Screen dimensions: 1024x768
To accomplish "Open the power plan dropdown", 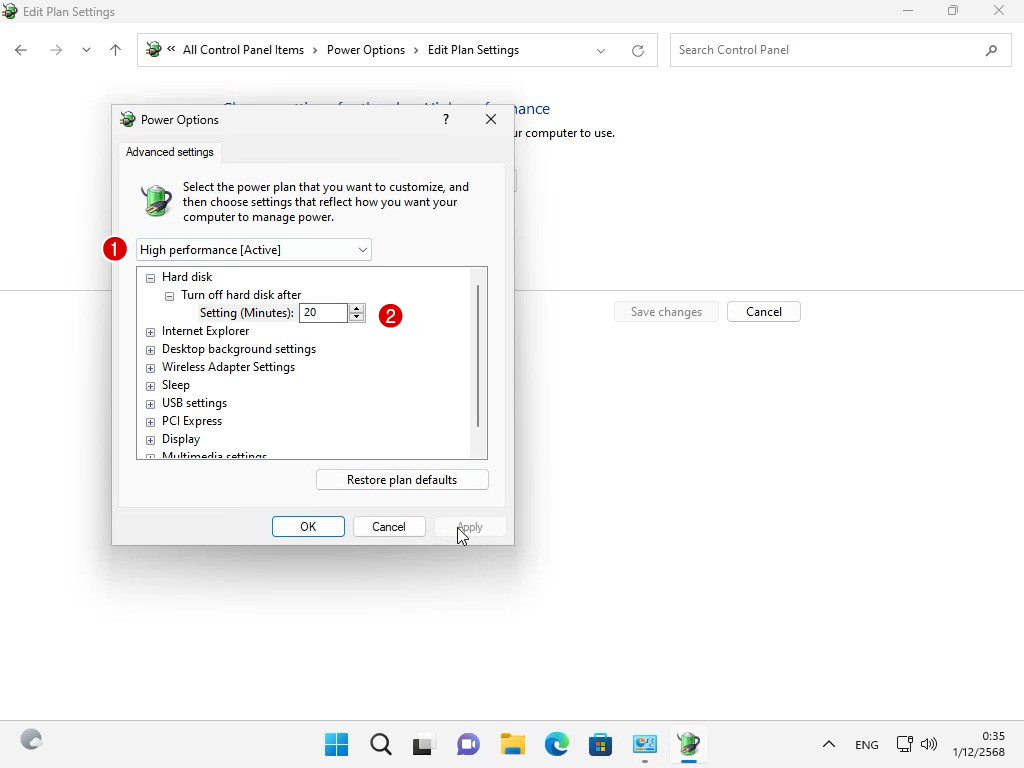I will (x=253, y=250).
